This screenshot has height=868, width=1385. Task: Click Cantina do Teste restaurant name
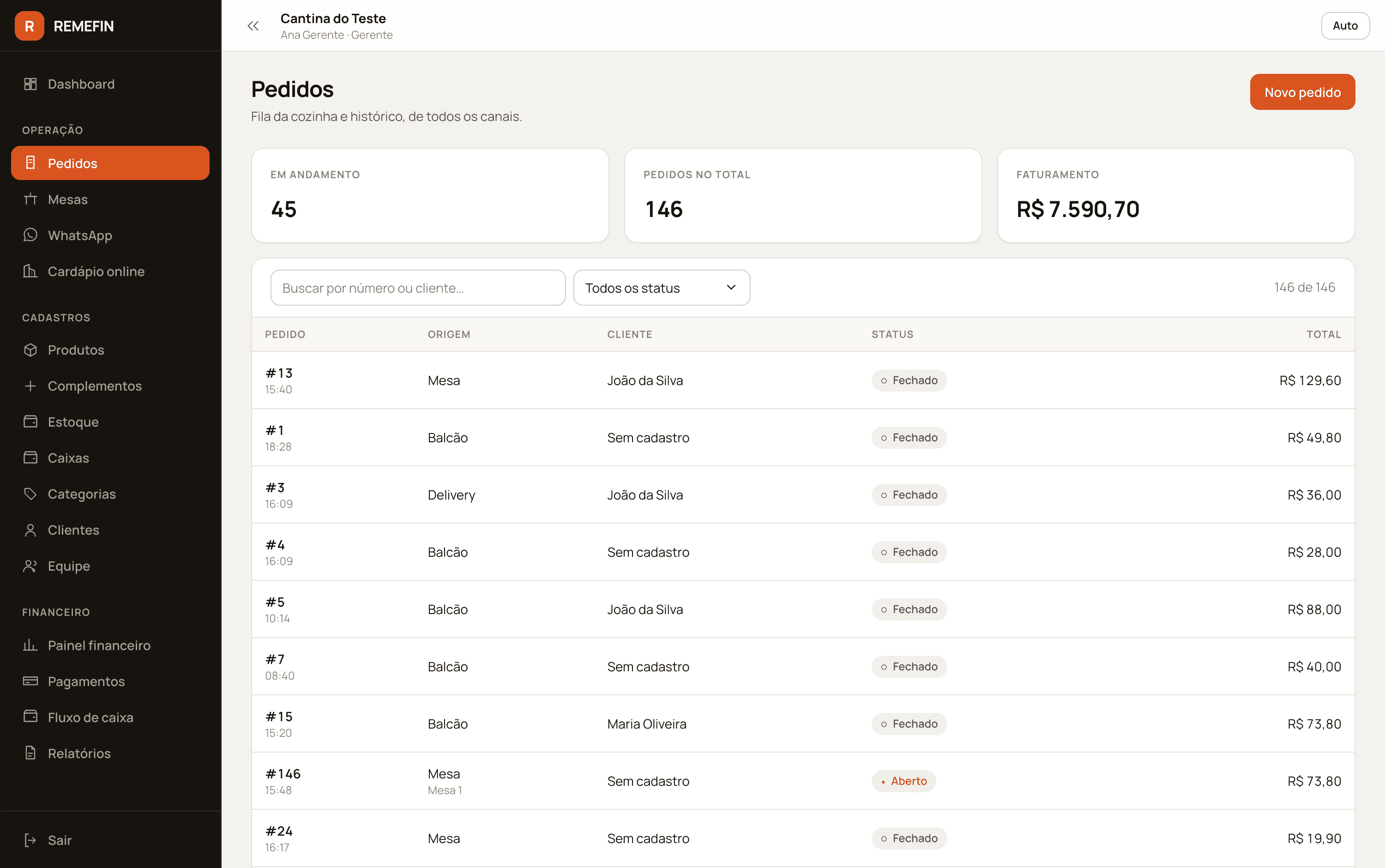pos(333,18)
